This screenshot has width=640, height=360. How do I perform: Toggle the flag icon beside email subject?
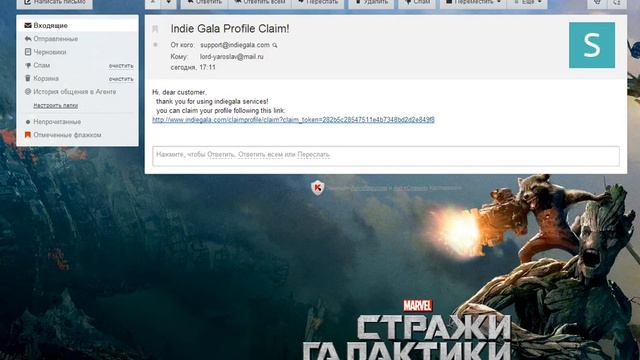155,29
